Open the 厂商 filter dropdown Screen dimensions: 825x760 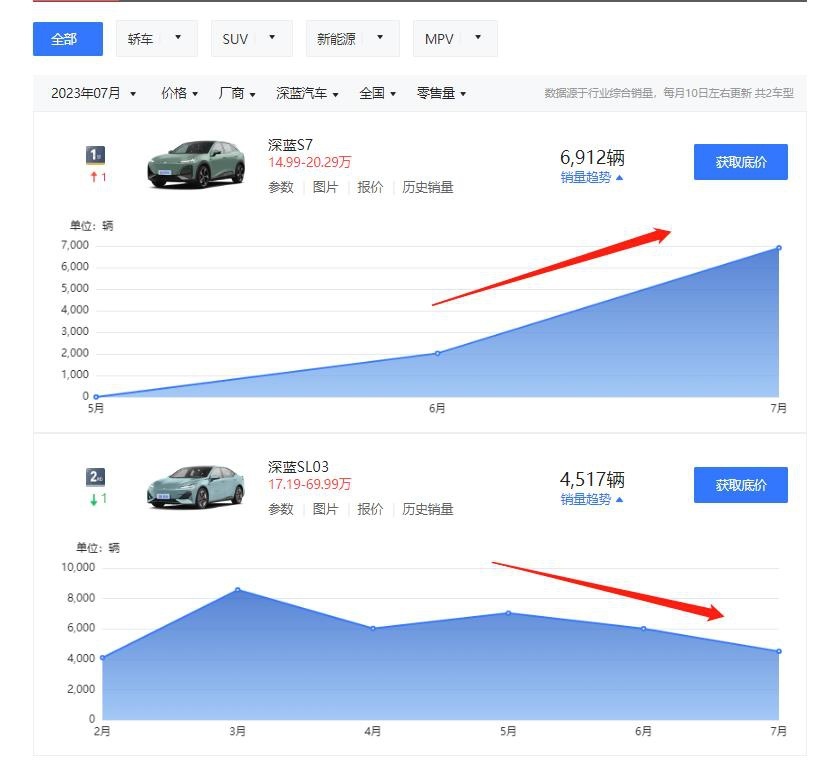click(237, 94)
